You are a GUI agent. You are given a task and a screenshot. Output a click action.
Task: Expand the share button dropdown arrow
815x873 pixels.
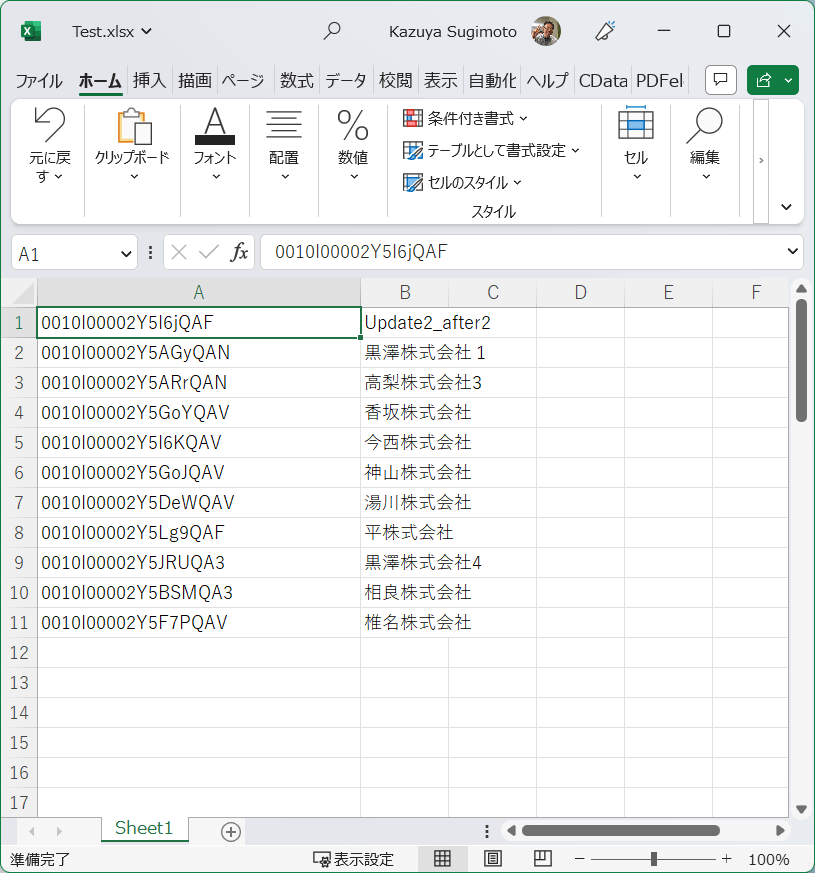point(788,80)
